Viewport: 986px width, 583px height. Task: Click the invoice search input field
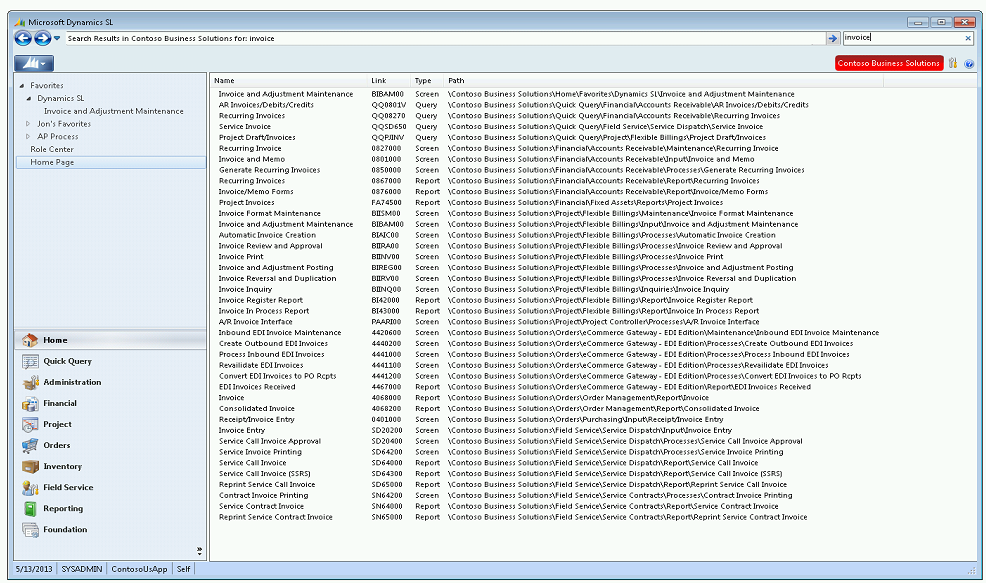pyautogui.click(x=902, y=38)
